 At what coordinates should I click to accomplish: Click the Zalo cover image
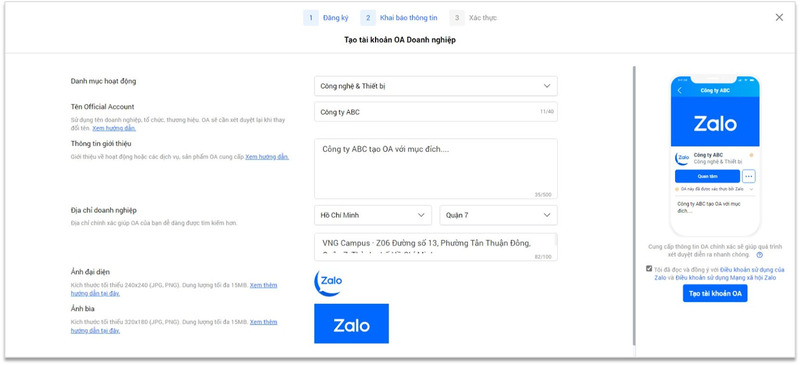pyautogui.click(x=351, y=324)
